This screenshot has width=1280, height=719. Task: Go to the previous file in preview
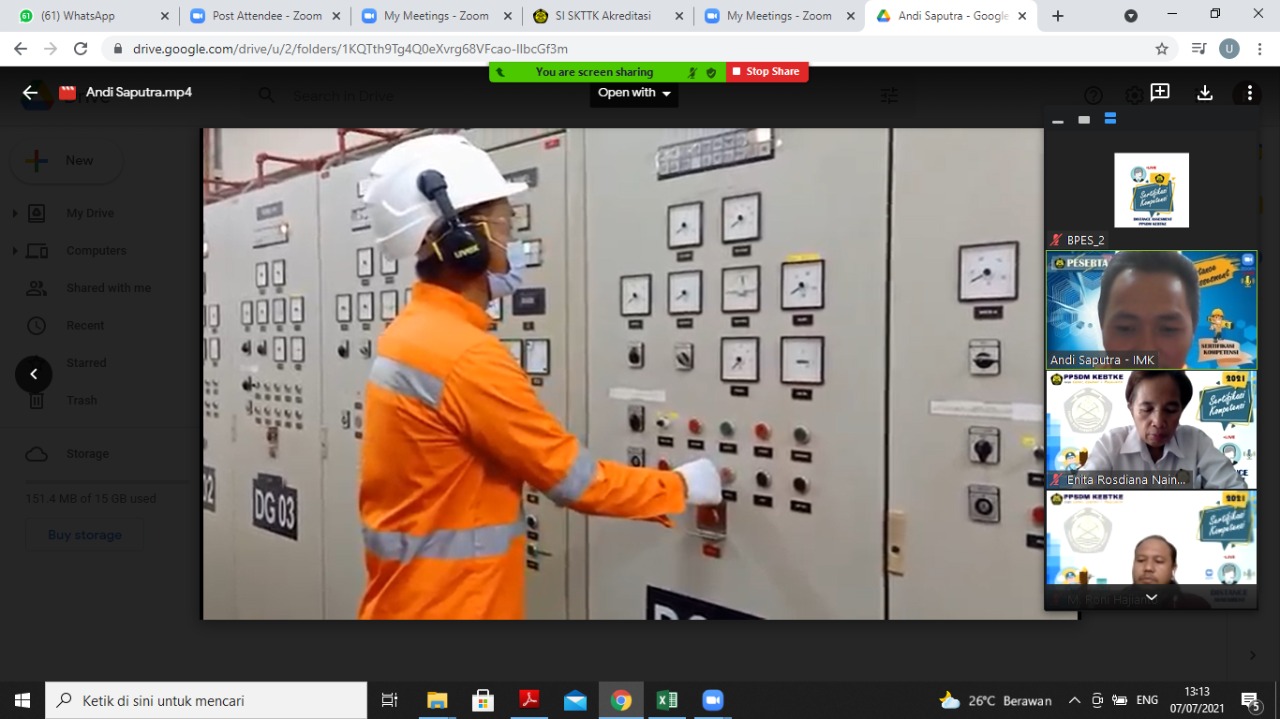click(33, 374)
